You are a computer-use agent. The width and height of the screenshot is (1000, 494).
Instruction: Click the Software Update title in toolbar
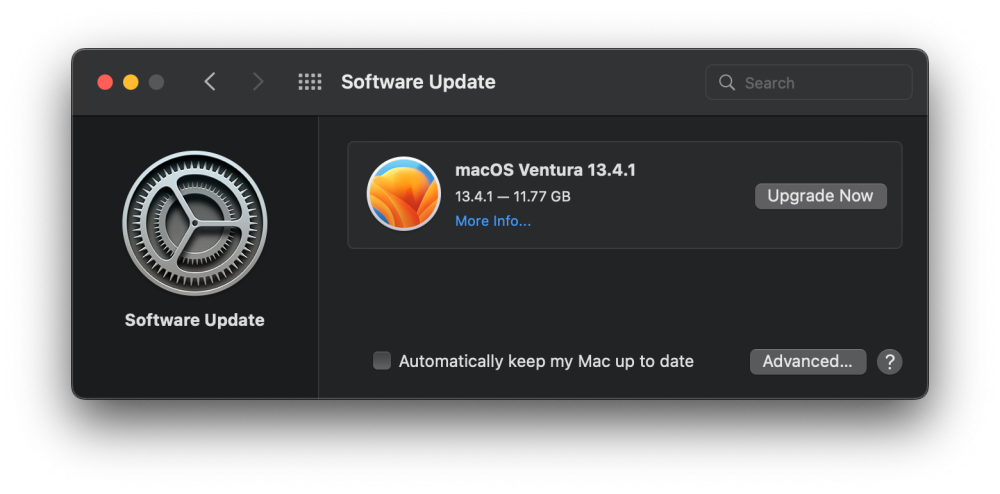click(418, 82)
